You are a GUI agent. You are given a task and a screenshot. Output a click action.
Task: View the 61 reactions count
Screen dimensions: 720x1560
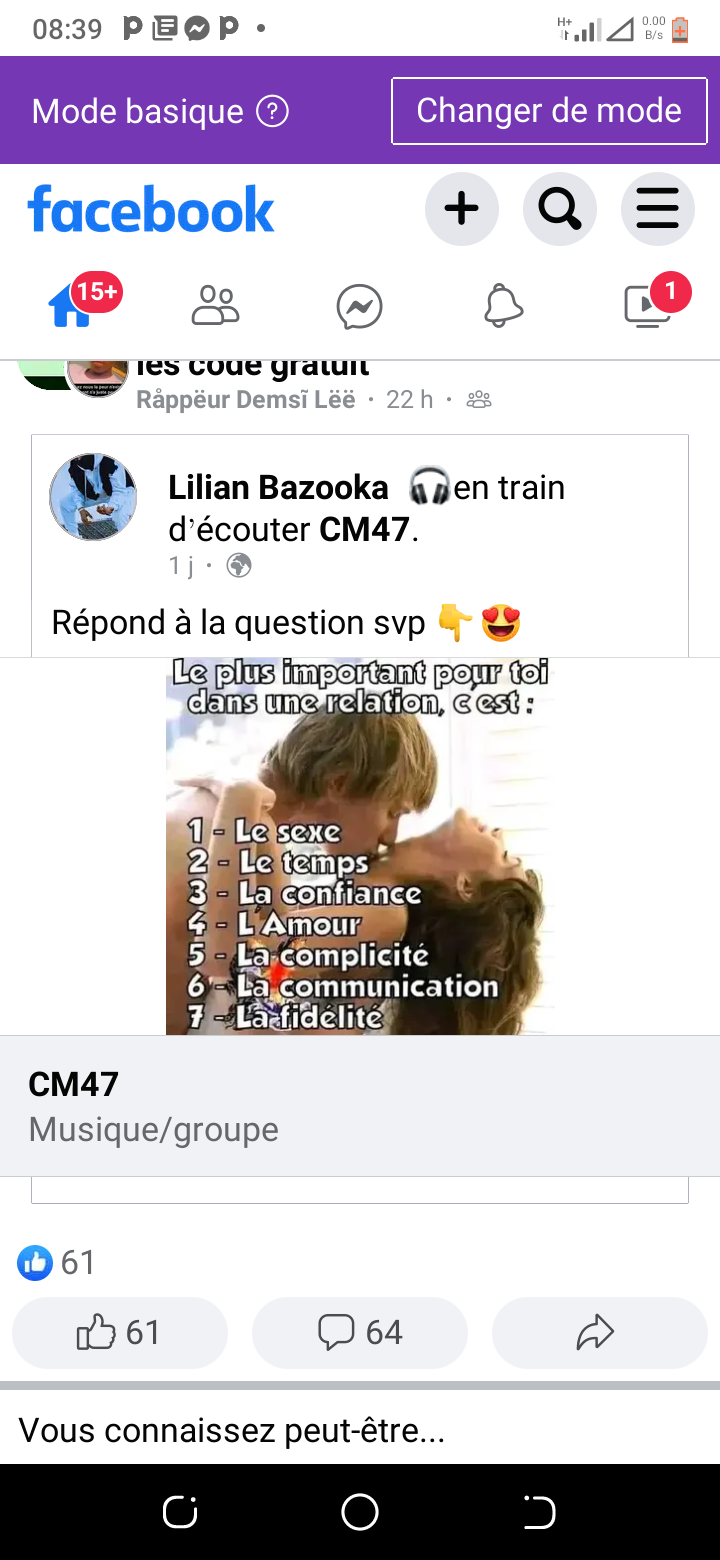click(57, 1262)
